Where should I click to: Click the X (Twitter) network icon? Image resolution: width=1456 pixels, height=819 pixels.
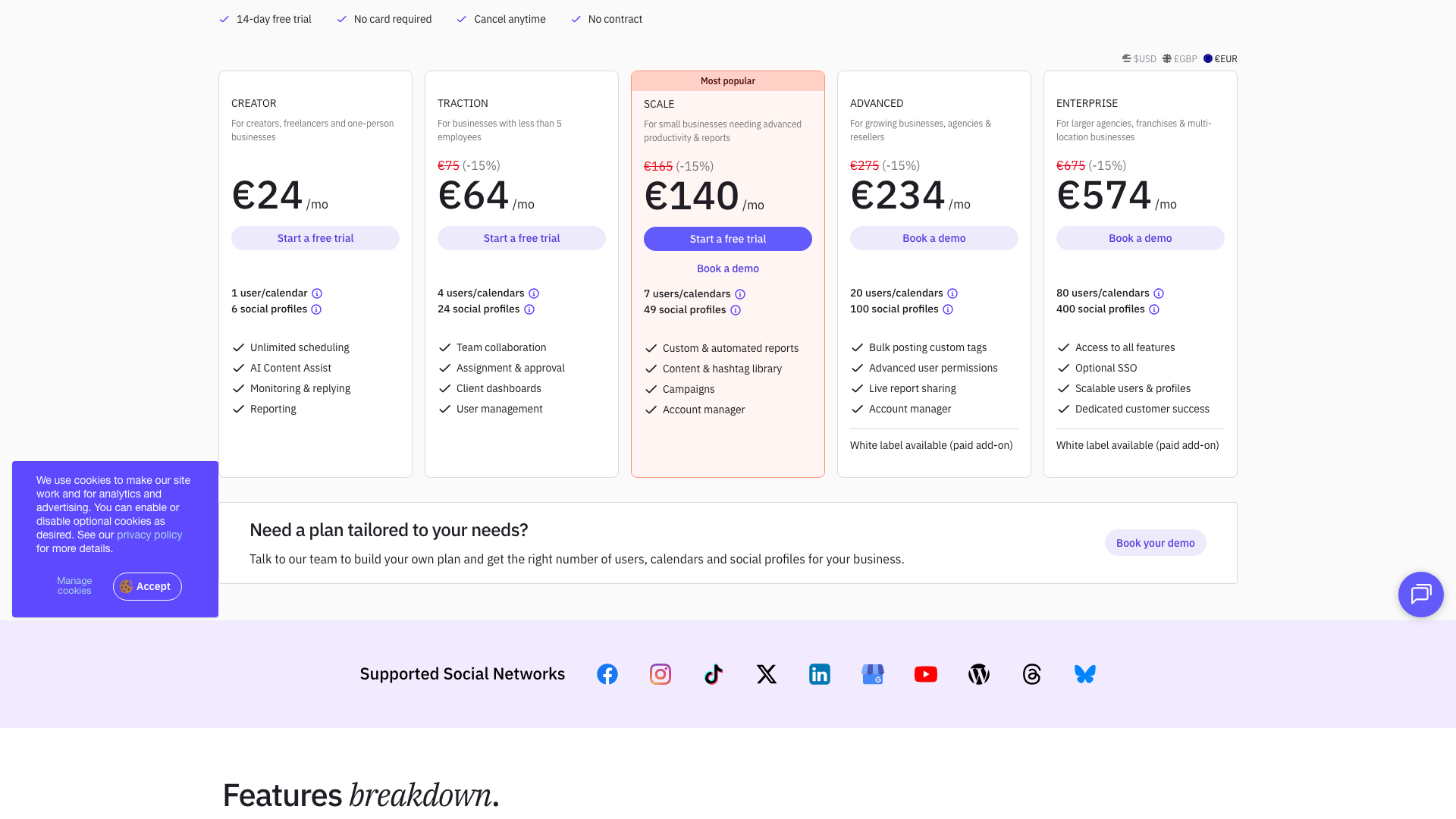coord(766,674)
